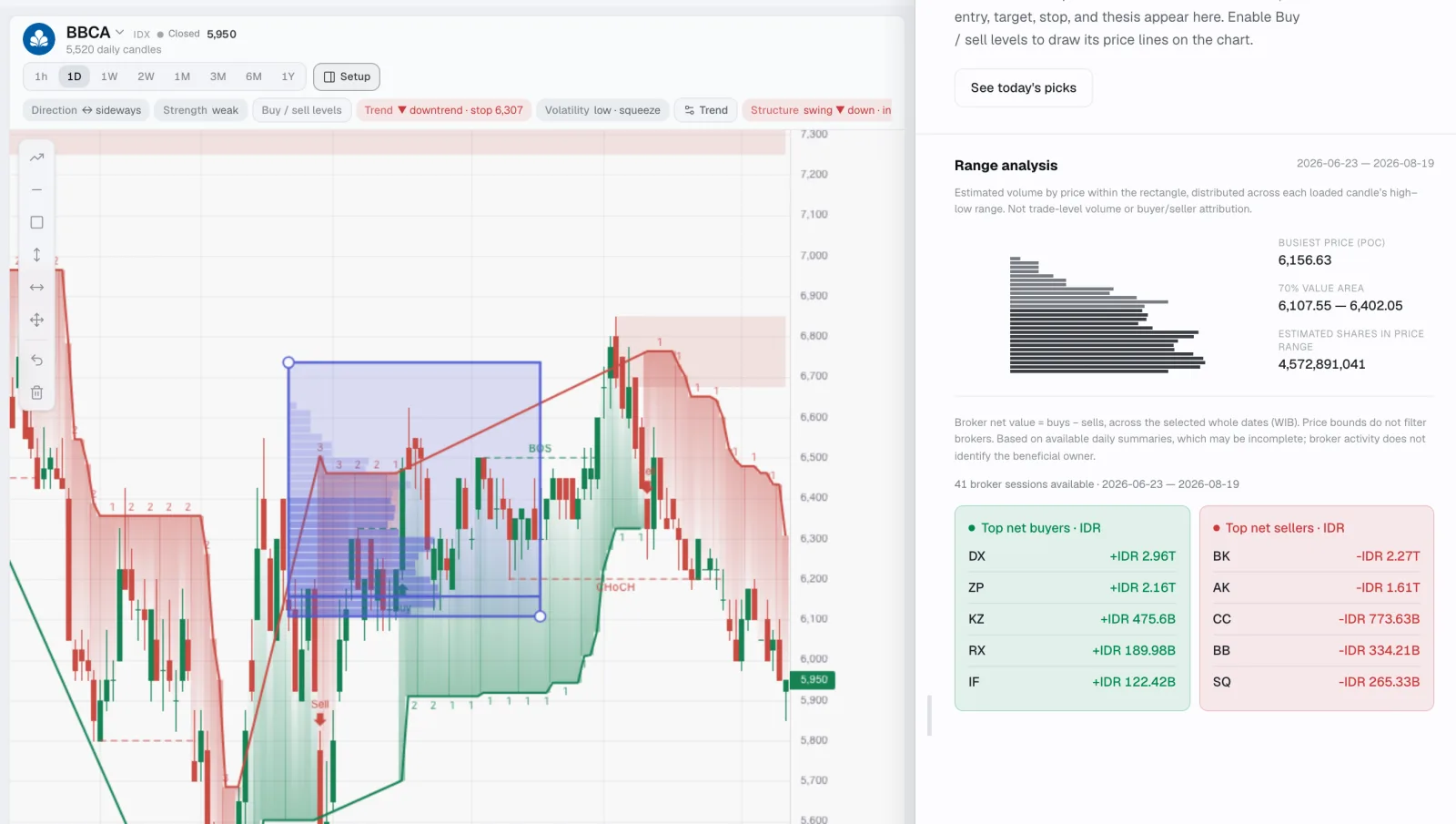Choose the 6M timeframe

[254, 76]
